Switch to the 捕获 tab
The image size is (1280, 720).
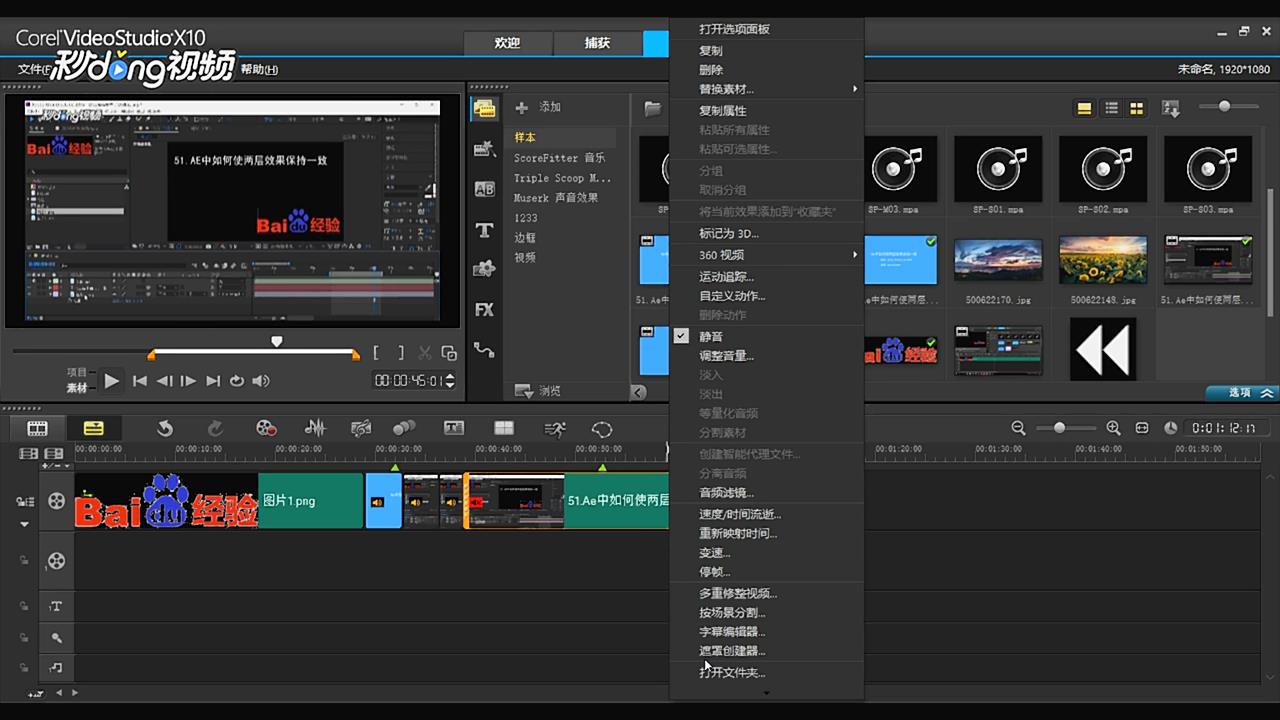click(597, 43)
